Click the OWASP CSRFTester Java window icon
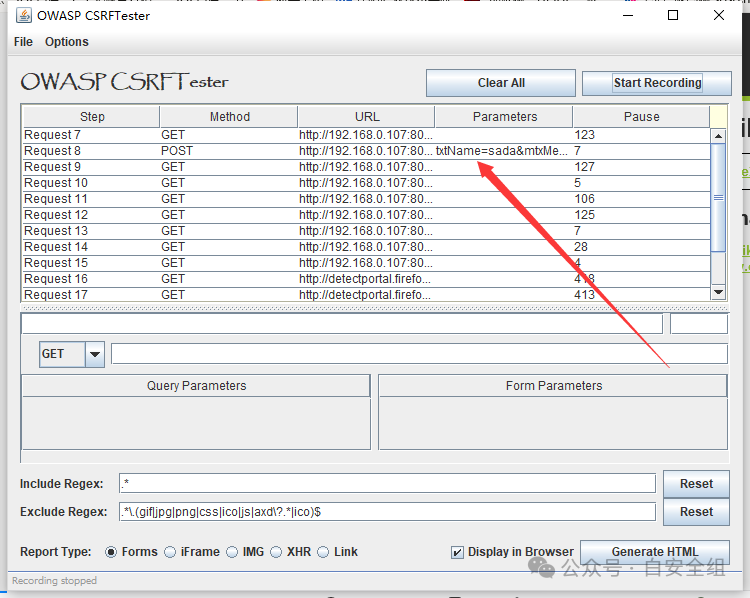This screenshot has width=750, height=598. point(23,15)
